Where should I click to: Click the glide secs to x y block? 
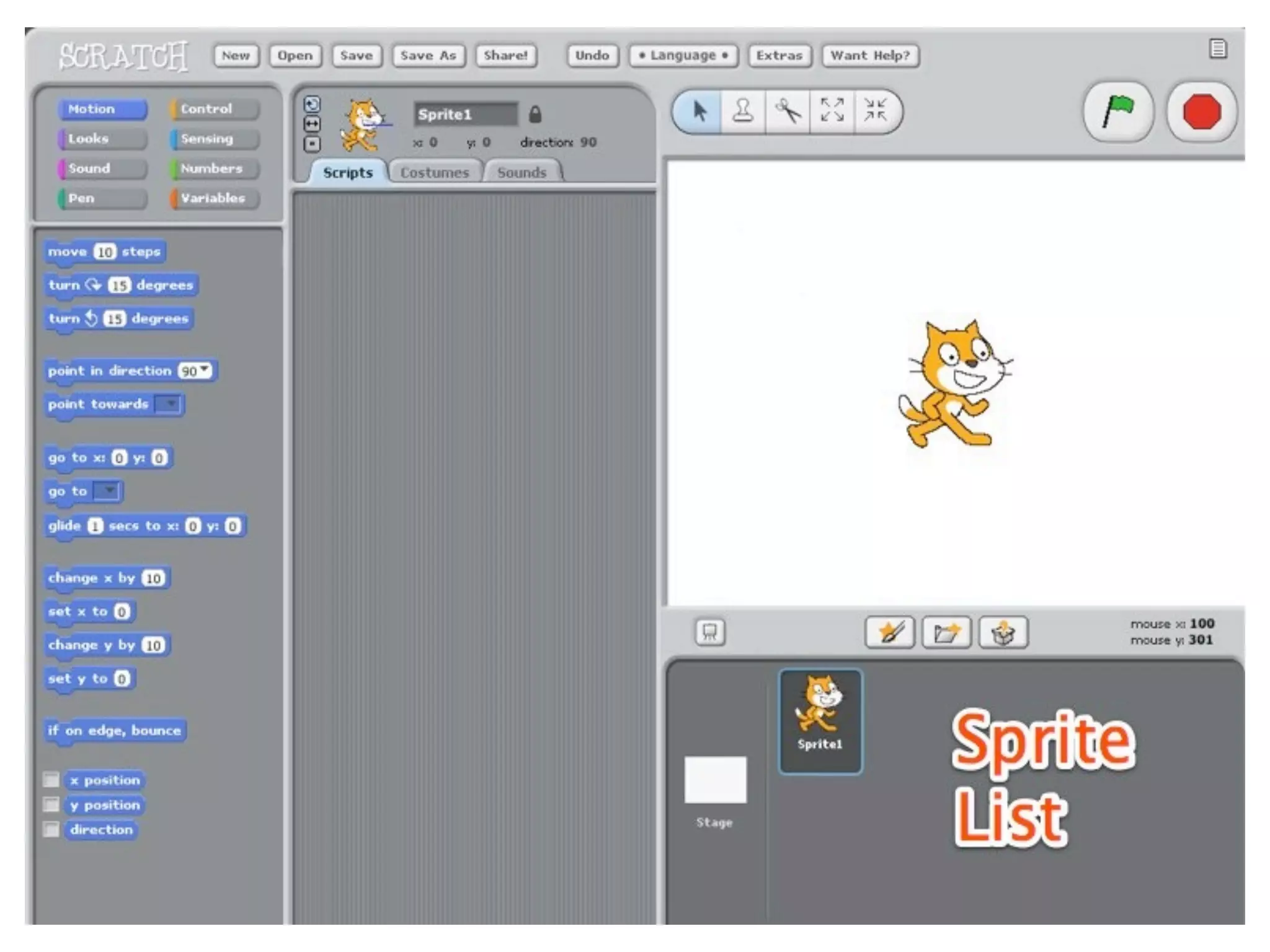click(145, 526)
